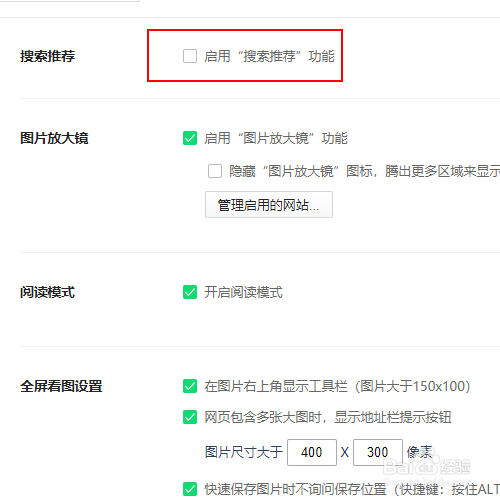The image size is (500, 500).
Task: Click the image height field showing 300
Action: [378, 452]
